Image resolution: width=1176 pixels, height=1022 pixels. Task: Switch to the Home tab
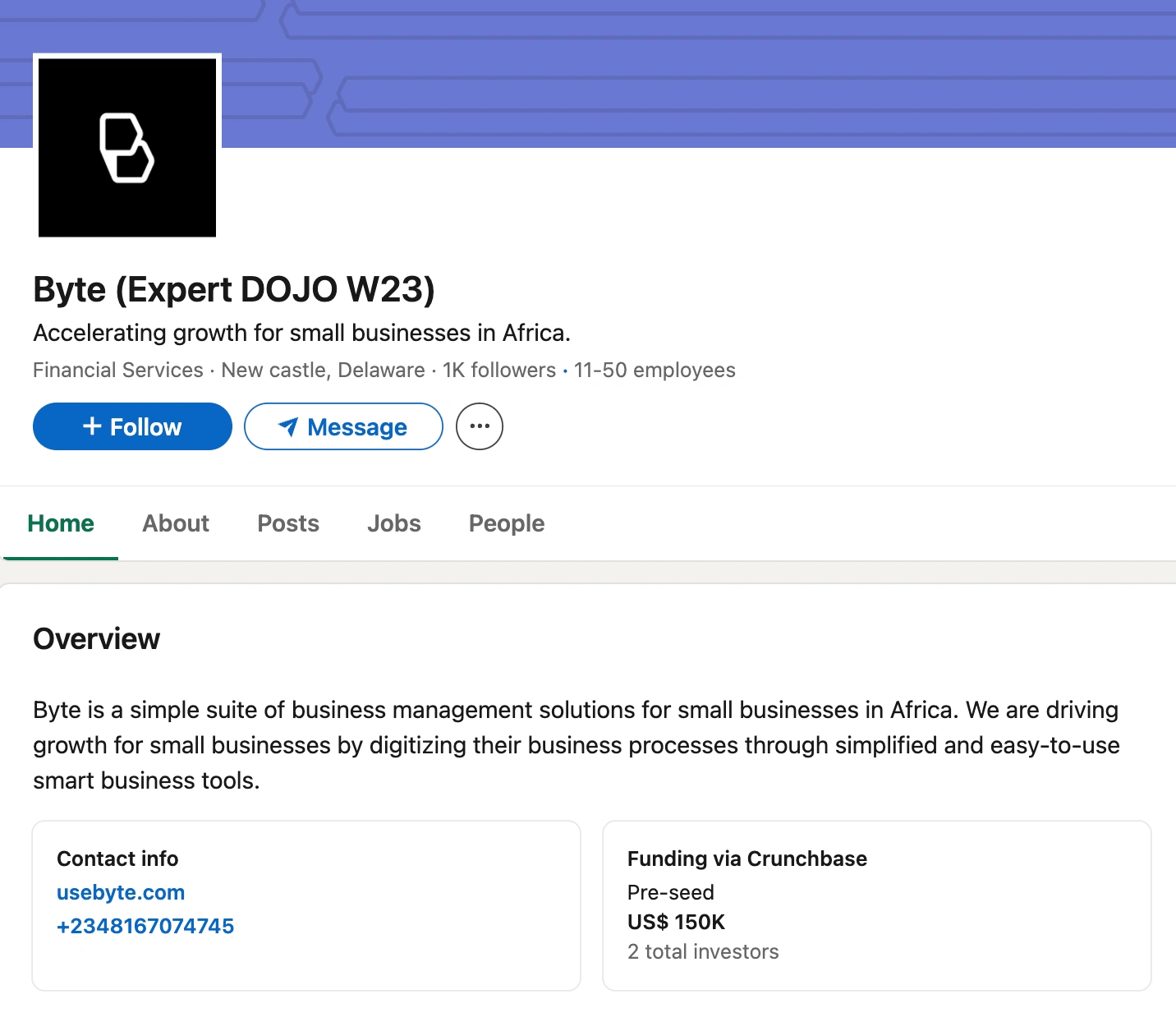click(x=61, y=523)
